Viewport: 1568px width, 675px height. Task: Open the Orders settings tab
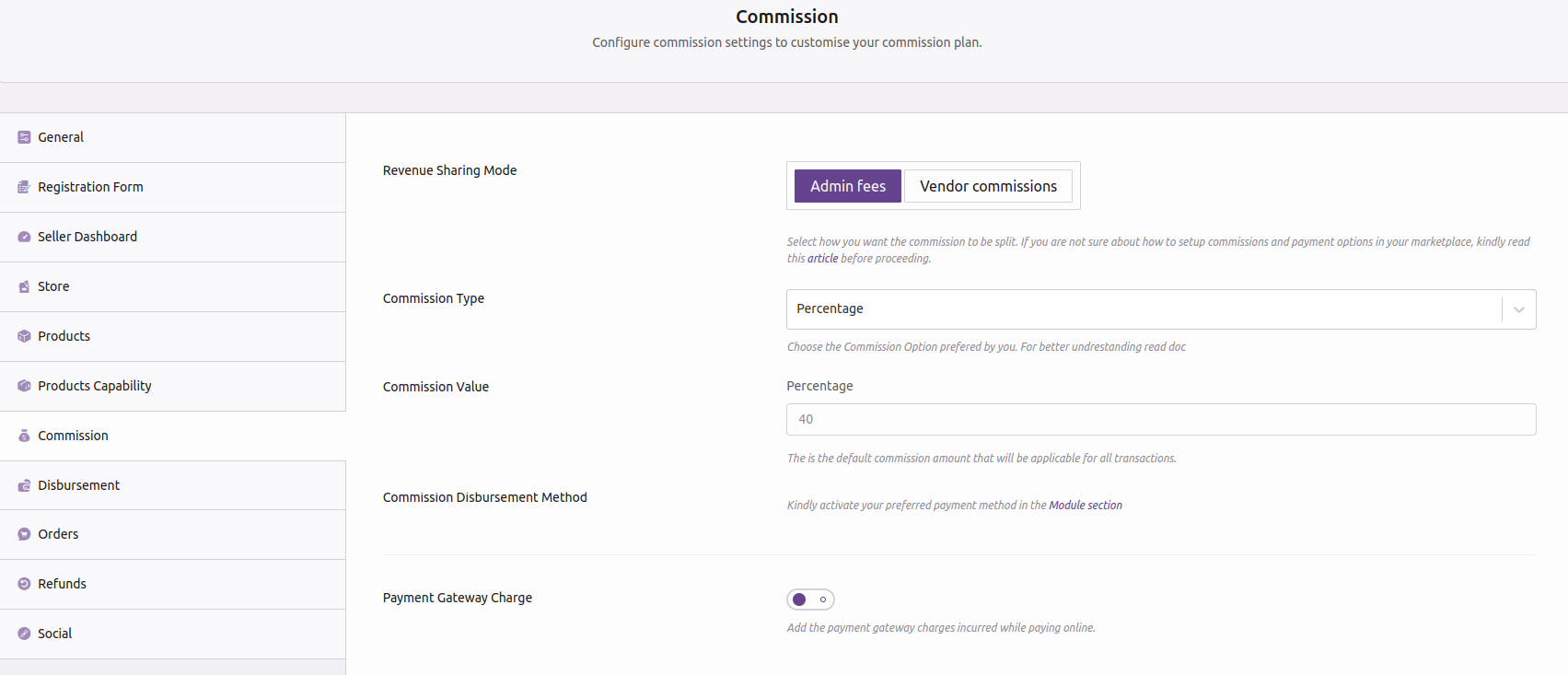coord(58,534)
